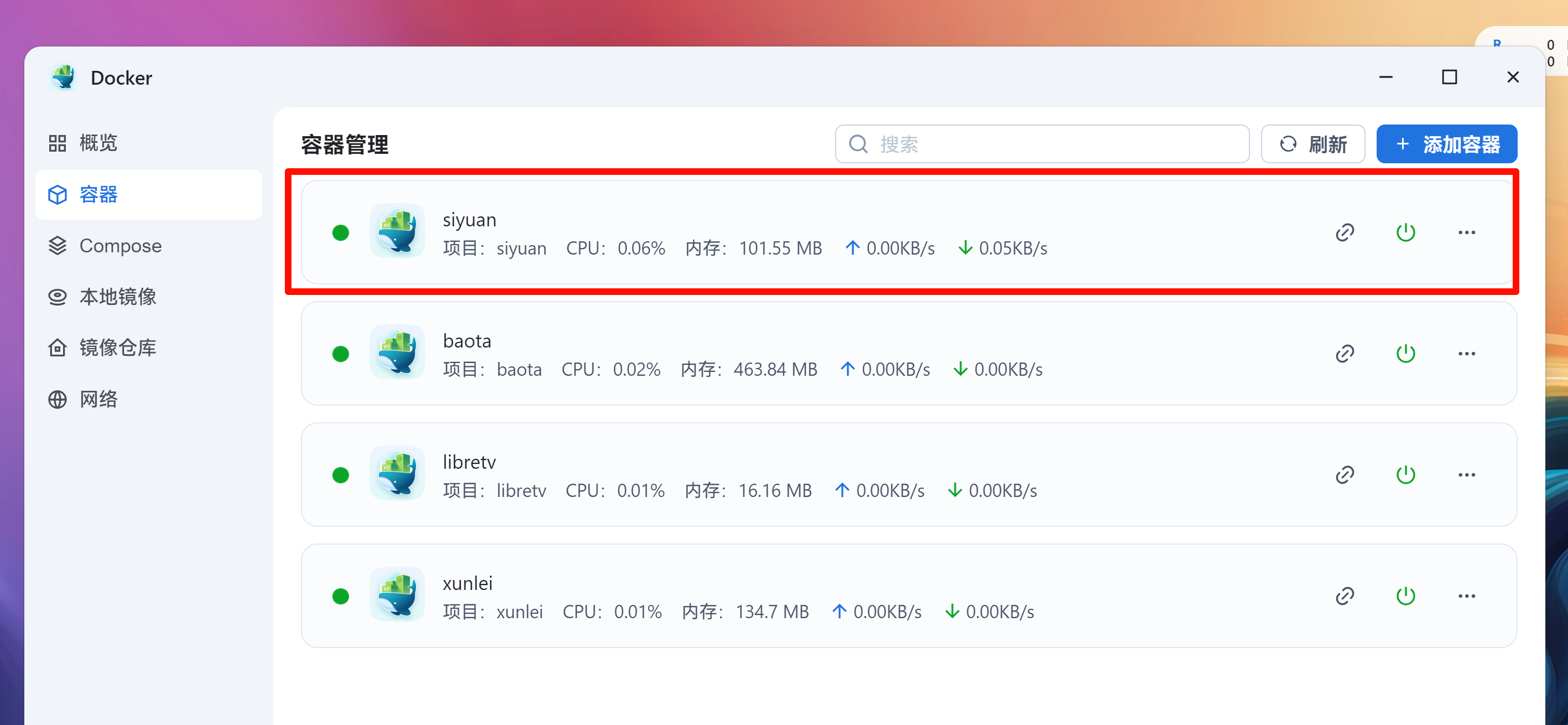Open 本地镜像 local images page
Viewport: 1568px width, 725px height.
click(149, 297)
